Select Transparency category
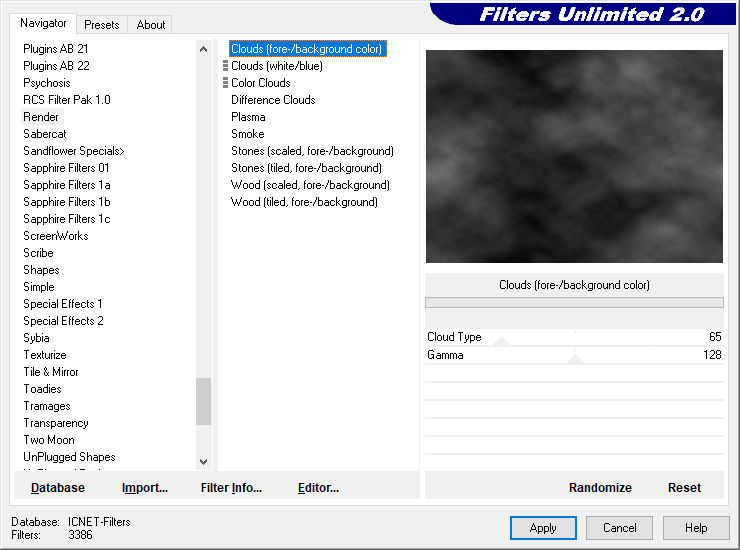This screenshot has height=550, width=740. click(x=56, y=423)
